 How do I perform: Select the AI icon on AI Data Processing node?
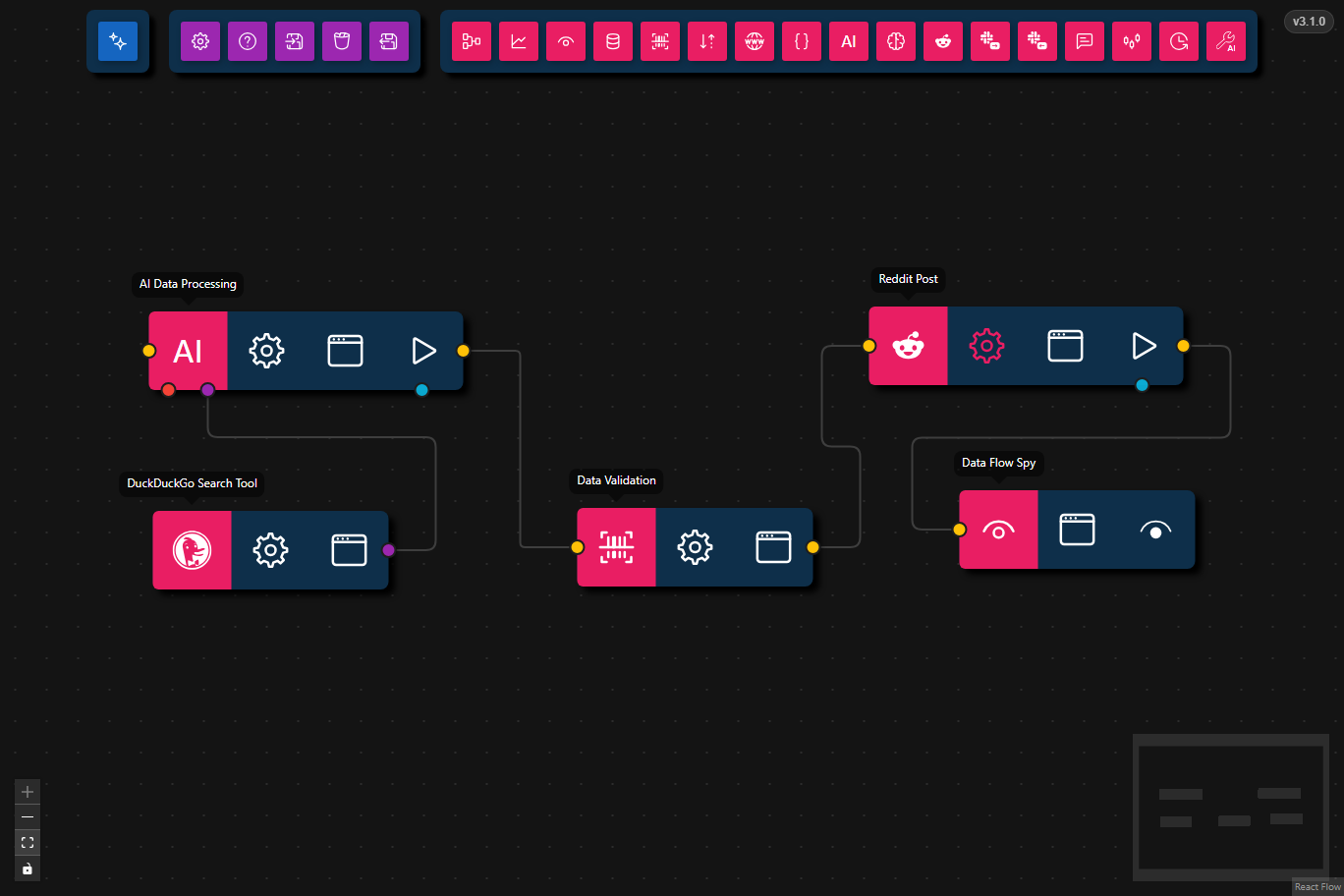(x=188, y=351)
